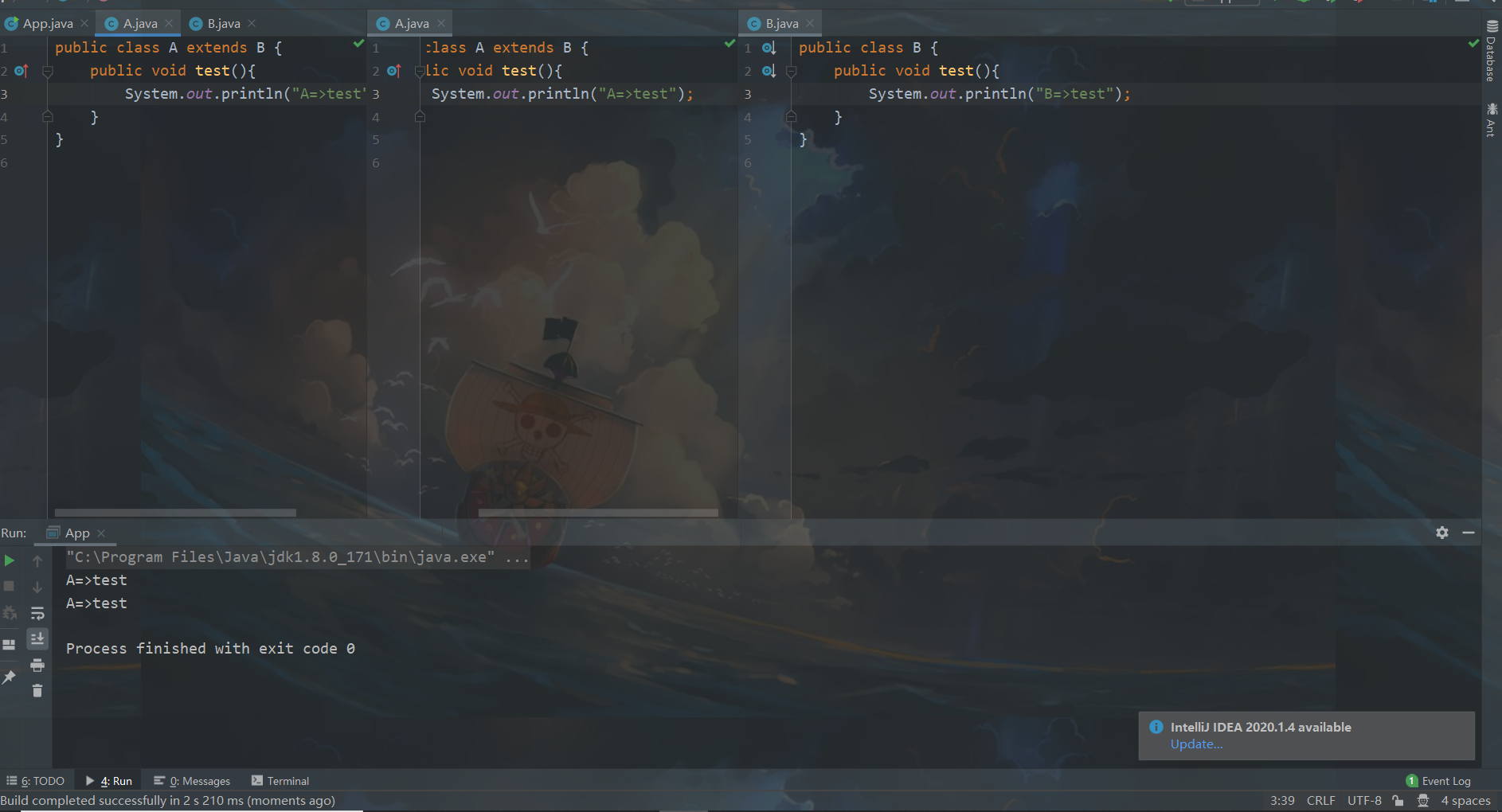Open 4 spaces indent dropdown

click(x=1465, y=801)
